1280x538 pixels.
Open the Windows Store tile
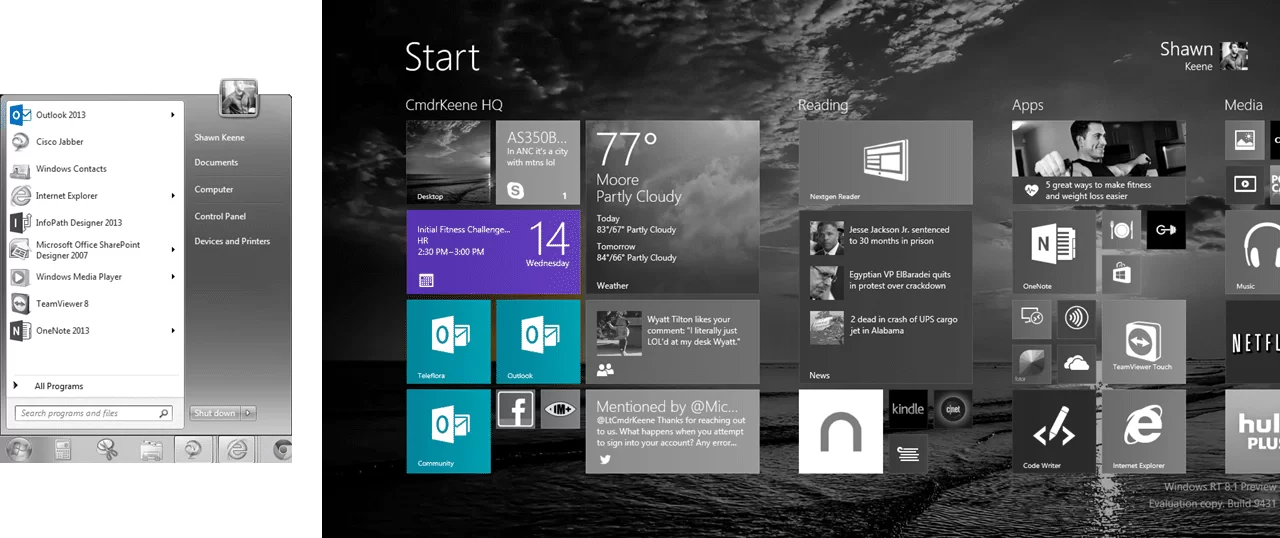pos(1121,274)
